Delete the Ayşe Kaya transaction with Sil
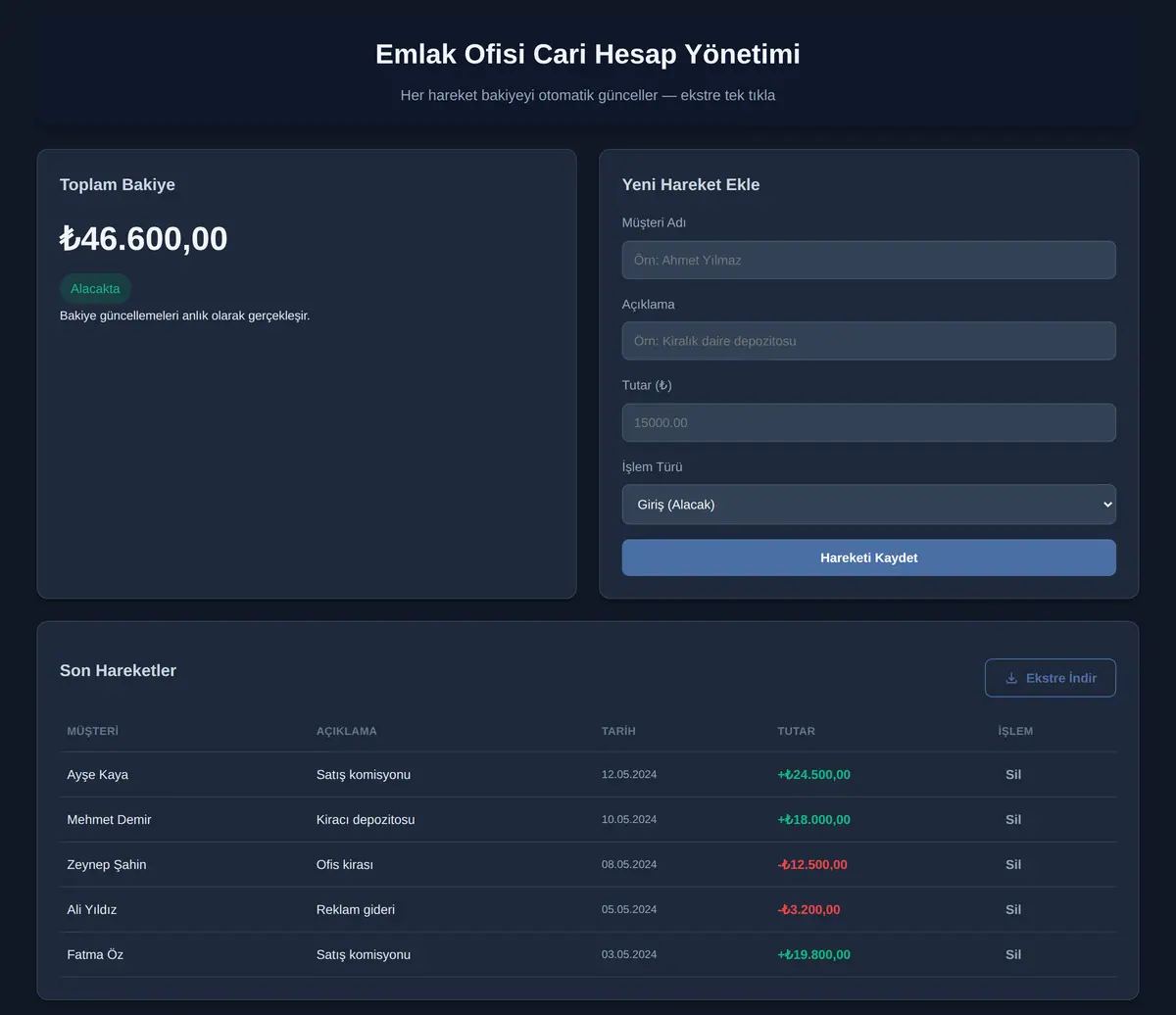 pyautogui.click(x=1013, y=774)
